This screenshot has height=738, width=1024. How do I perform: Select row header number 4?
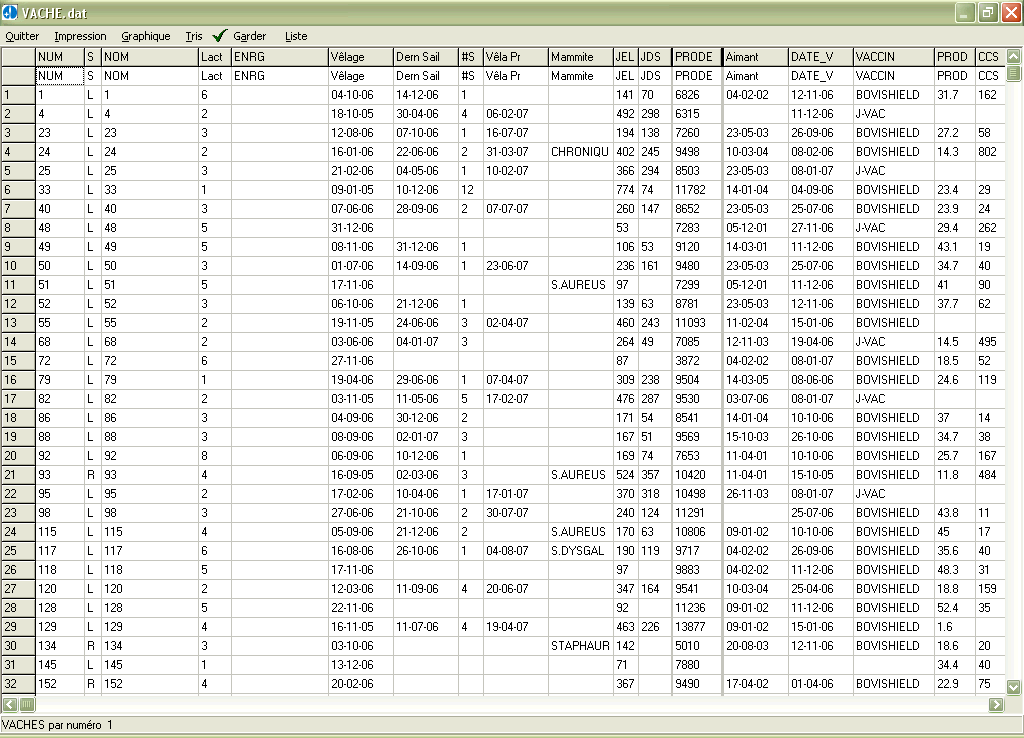point(18,152)
